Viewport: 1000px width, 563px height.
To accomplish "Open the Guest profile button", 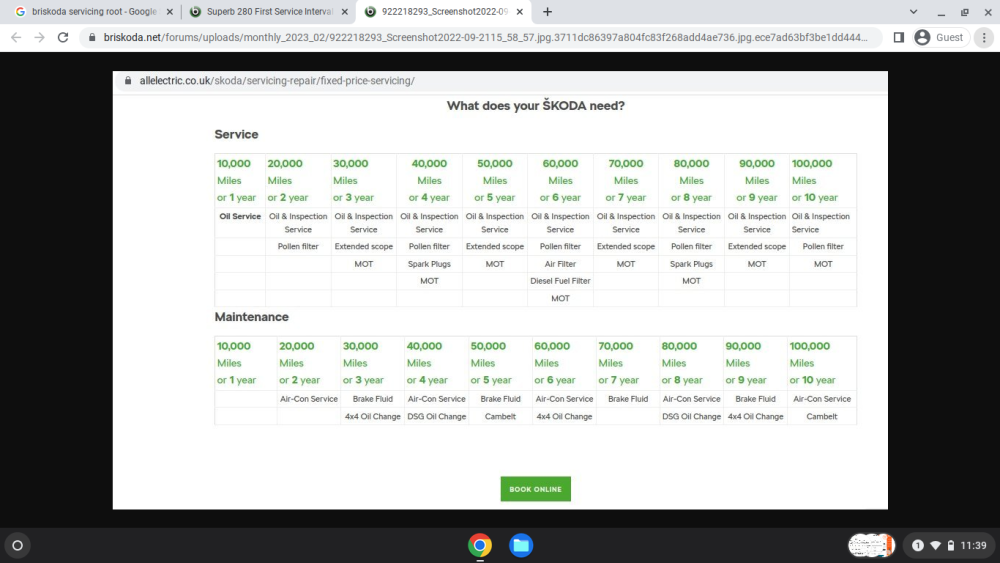I will (x=941, y=38).
